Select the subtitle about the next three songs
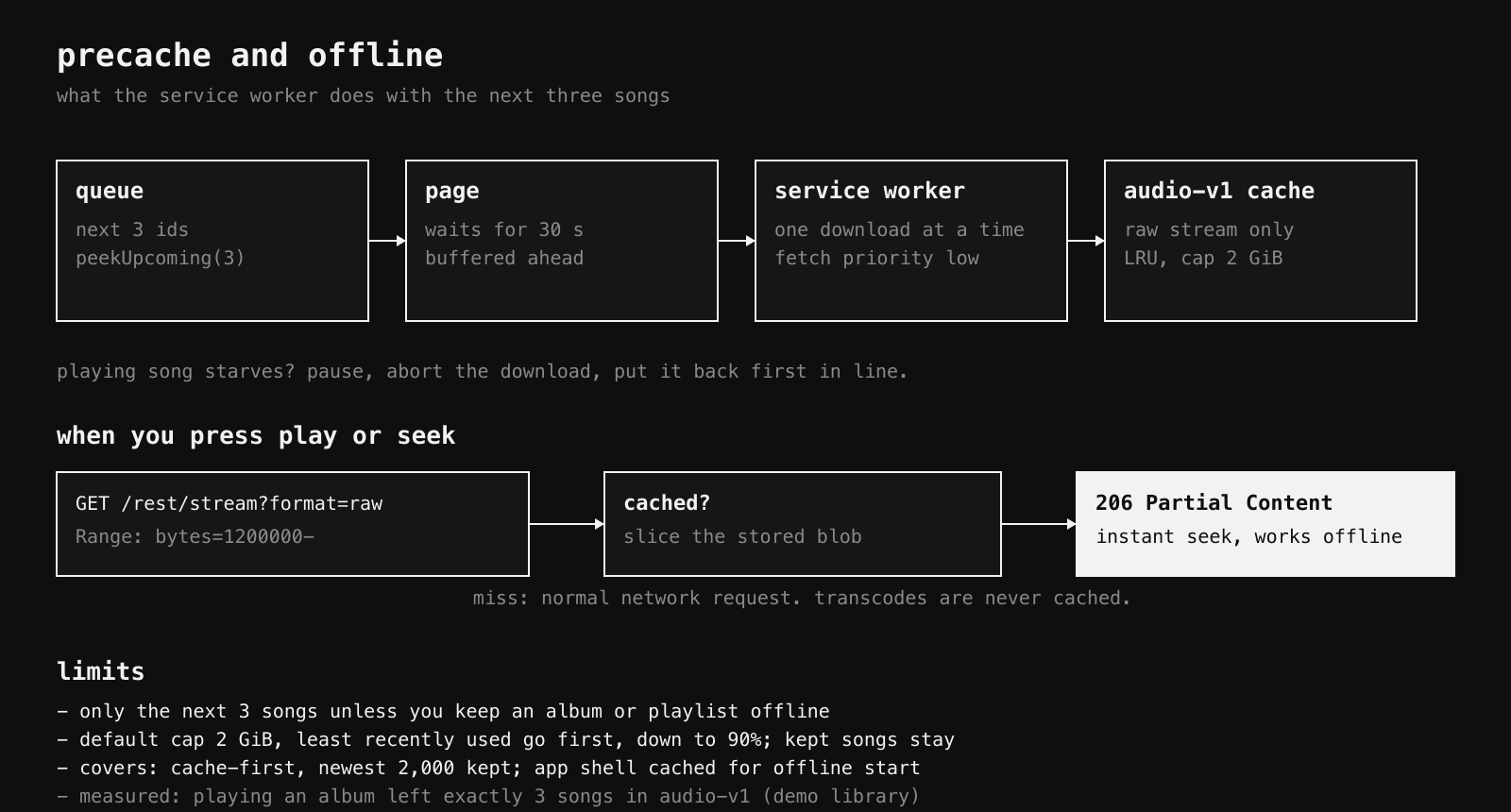 click(x=363, y=96)
